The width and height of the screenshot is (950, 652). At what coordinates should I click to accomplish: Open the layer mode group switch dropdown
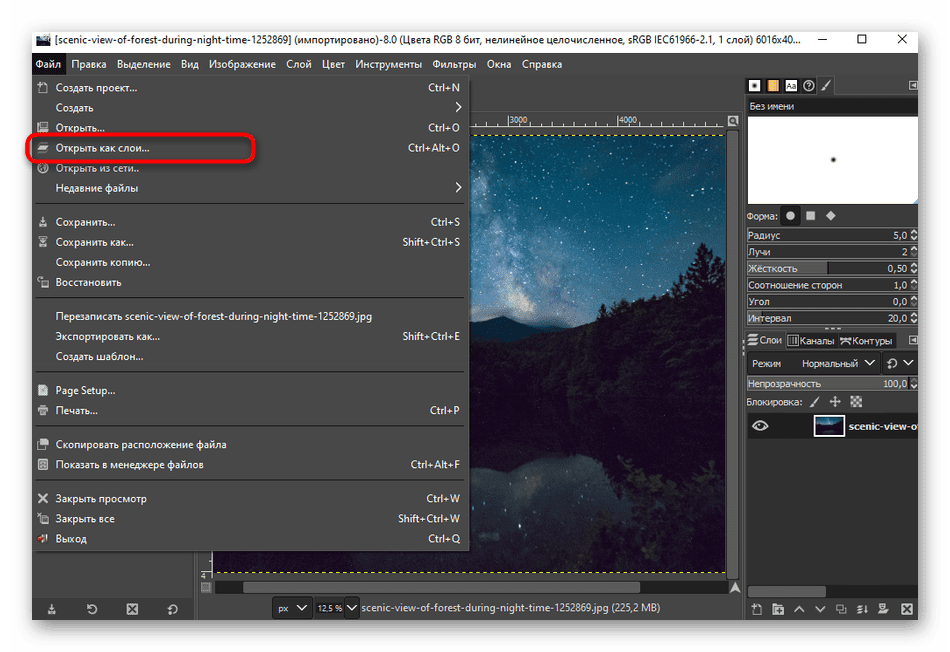click(x=900, y=363)
